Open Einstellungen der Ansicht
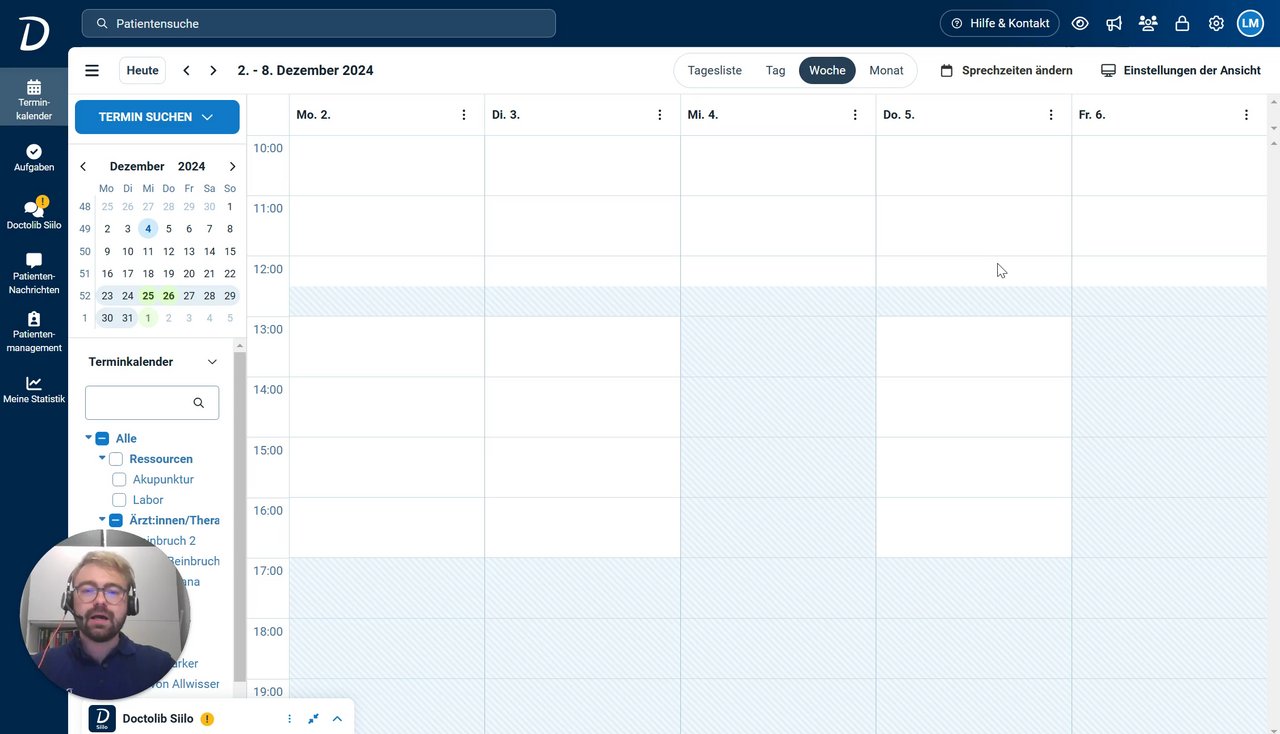 tap(1181, 70)
